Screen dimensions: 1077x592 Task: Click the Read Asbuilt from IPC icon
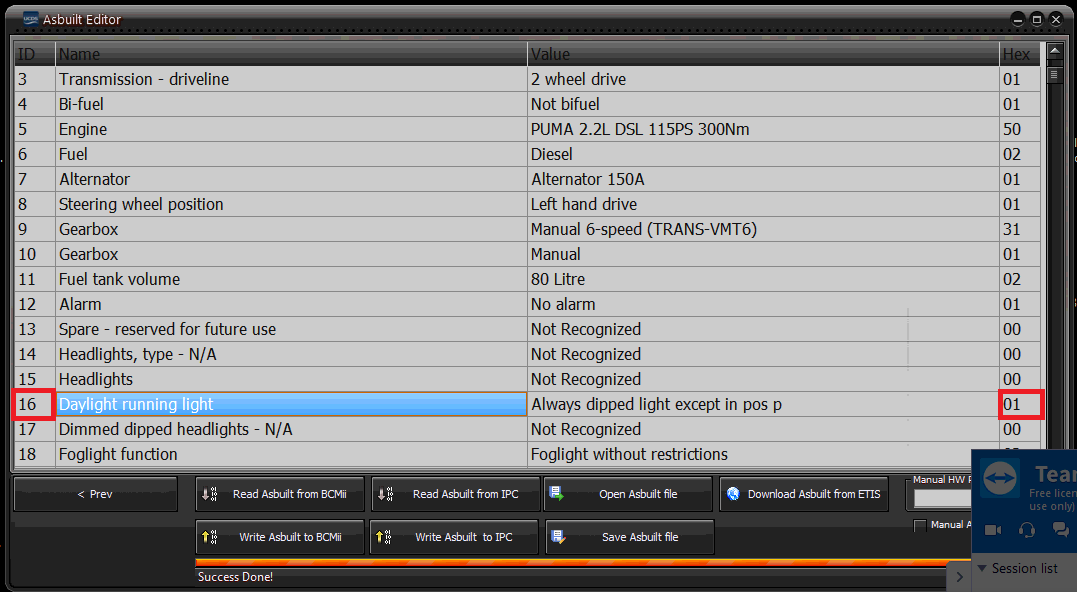tap(386, 494)
